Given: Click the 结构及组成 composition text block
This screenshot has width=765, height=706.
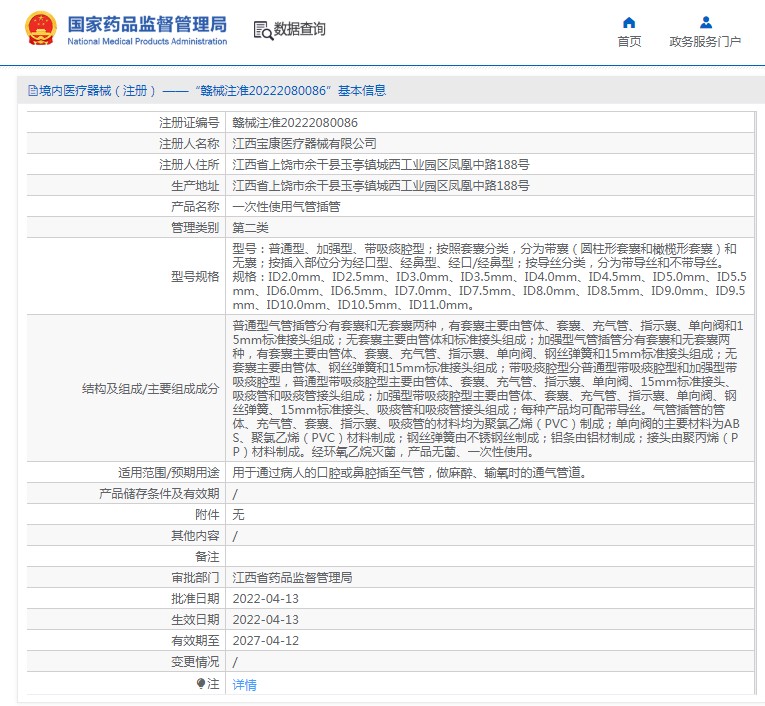Looking at the screenshot, I should [487, 388].
